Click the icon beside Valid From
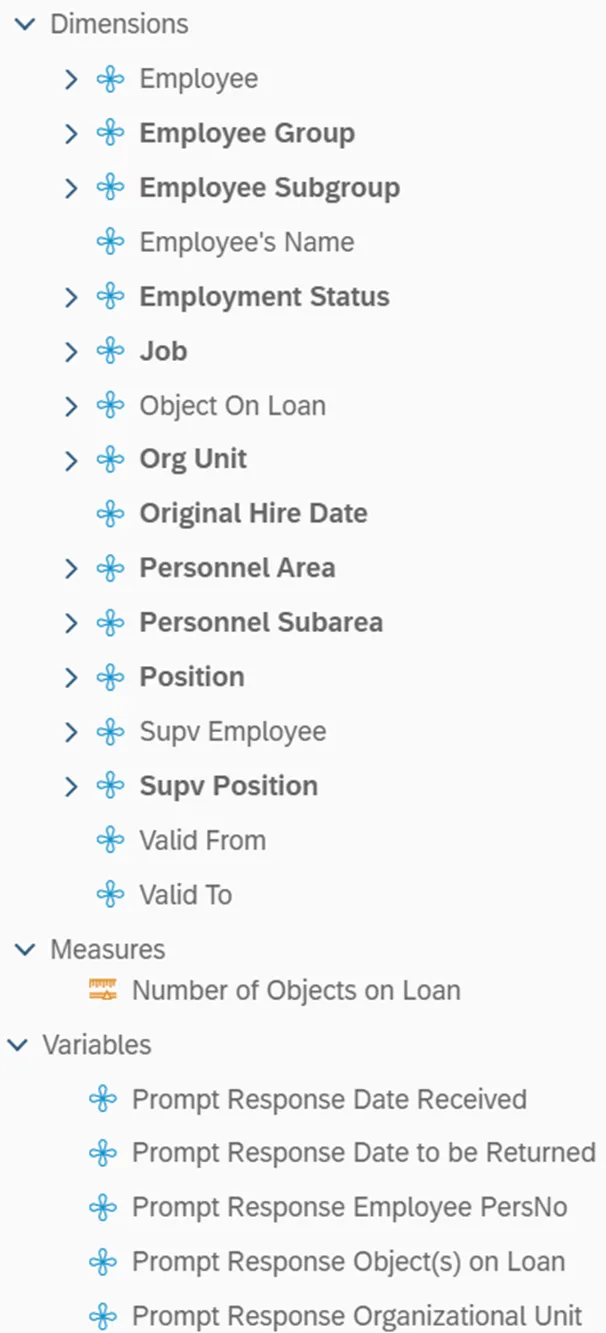 point(110,840)
